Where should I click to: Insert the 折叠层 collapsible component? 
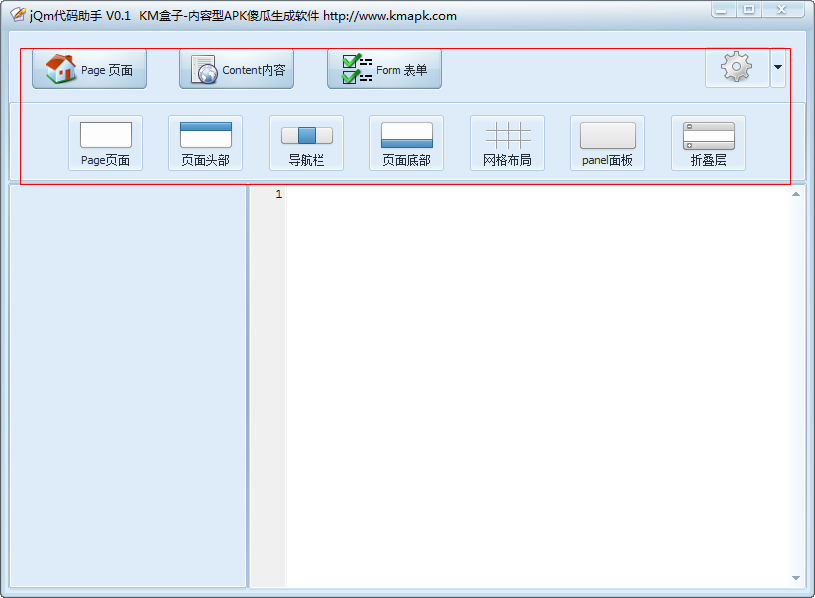coord(708,143)
